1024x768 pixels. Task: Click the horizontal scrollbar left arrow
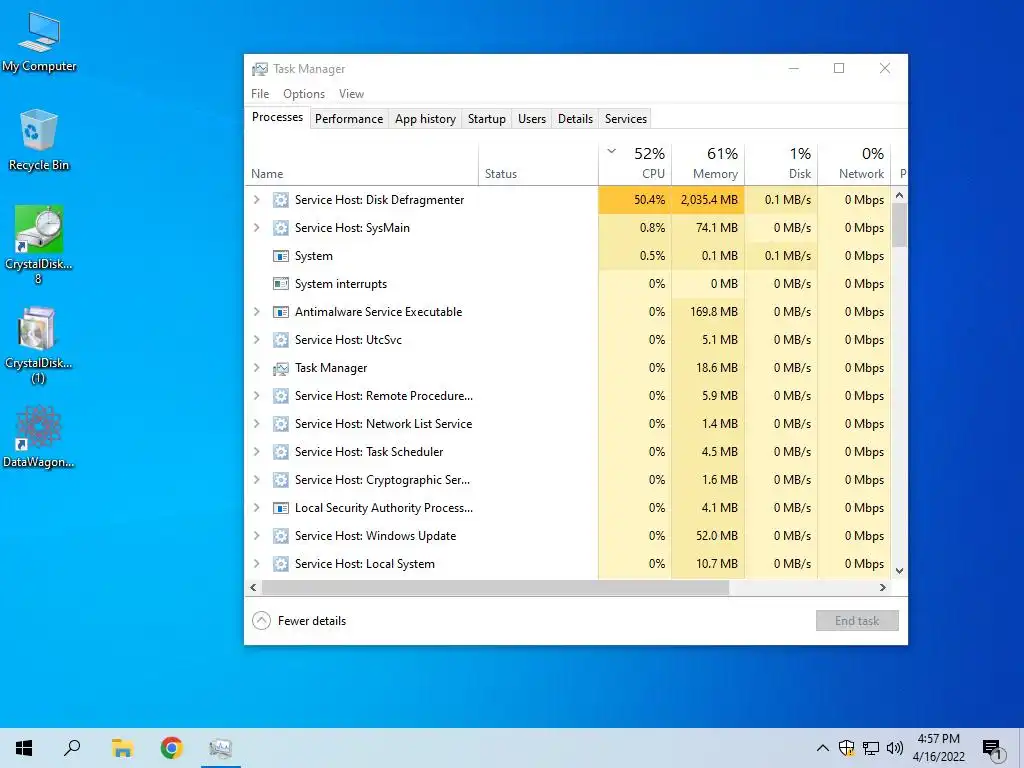pos(253,588)
